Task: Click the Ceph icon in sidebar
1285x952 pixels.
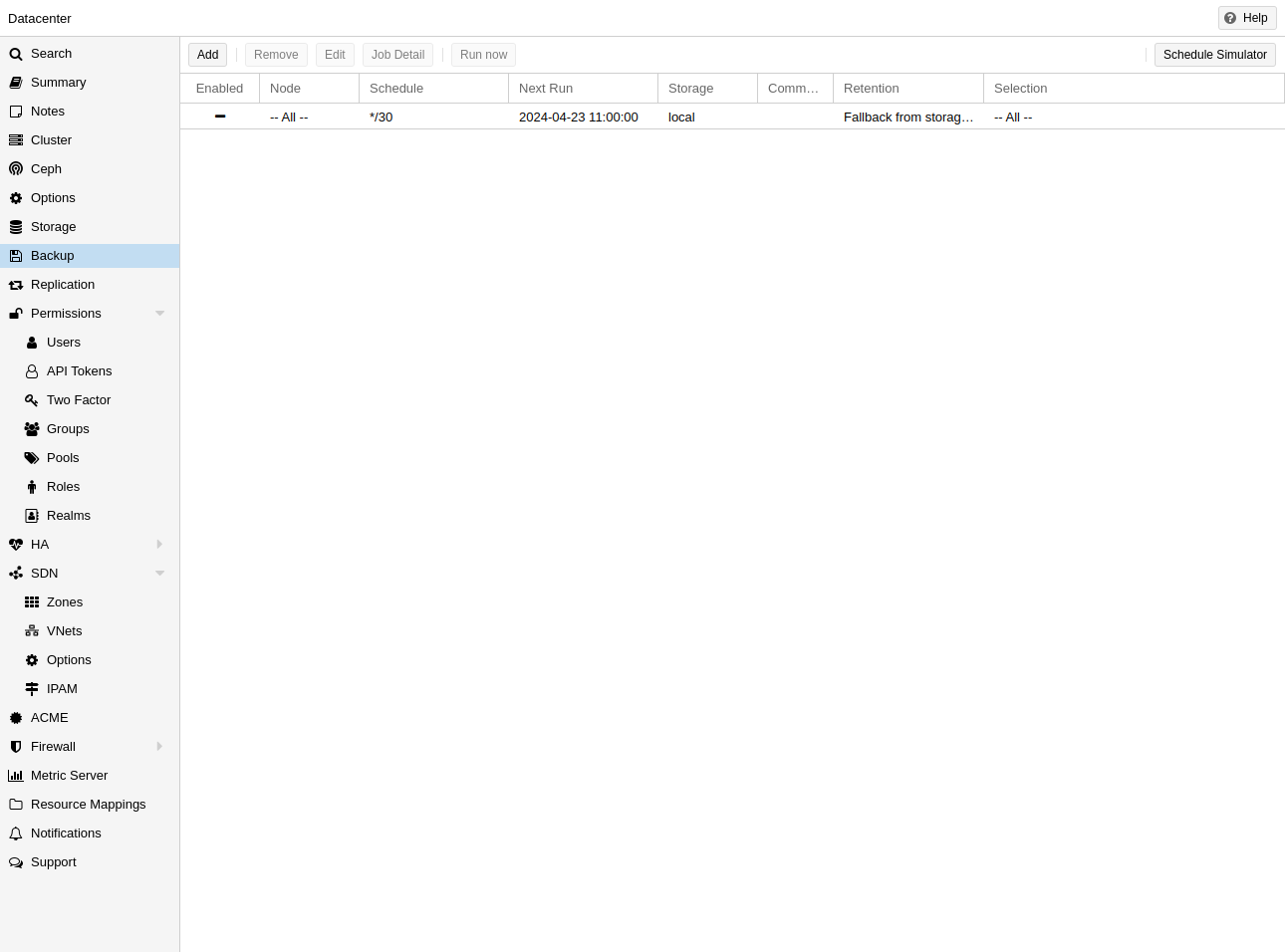Action: pyautogui.click(x=16, y=169)
